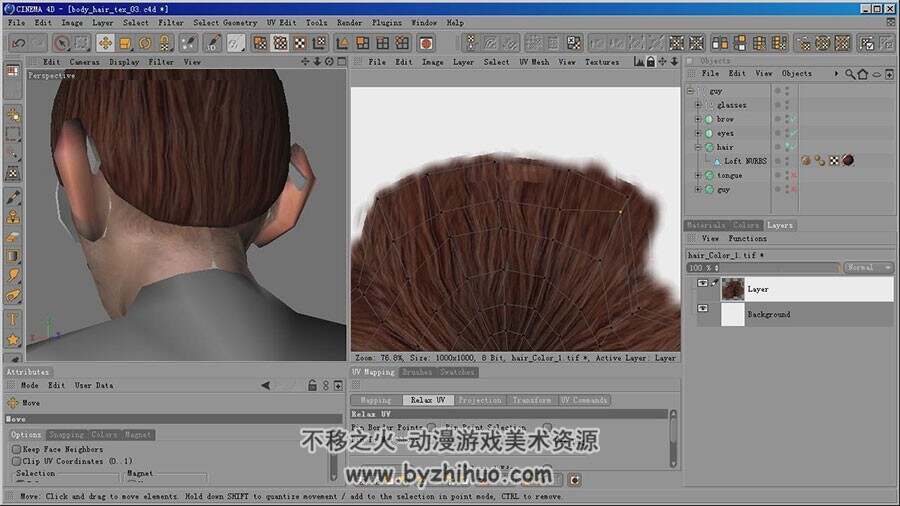900x506 pixels.
Task: Collapse the top guy object tree
Action: coord(691,91)
